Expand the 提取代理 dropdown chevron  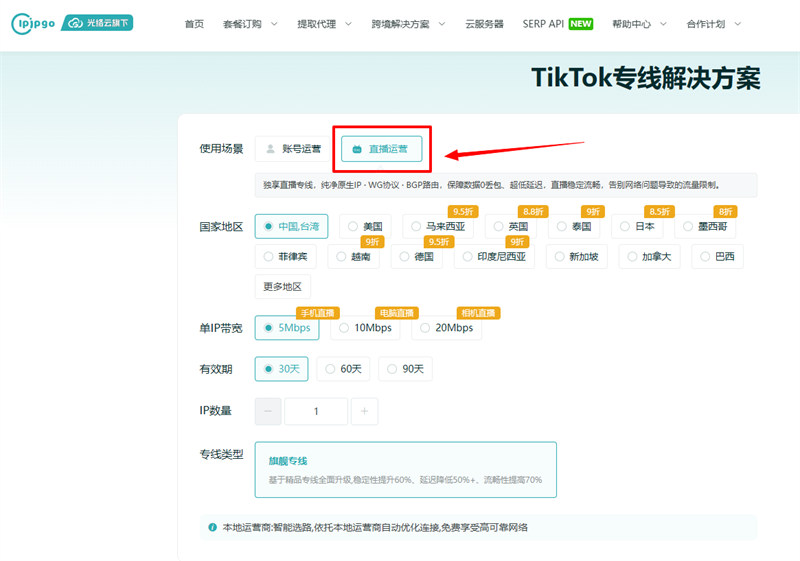348,24
